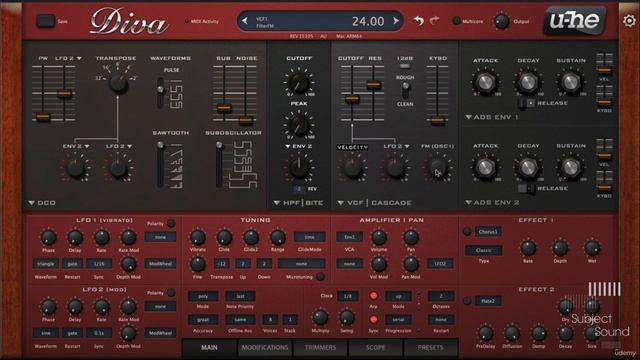Click ADS Env 1 Sustain knob

pos(570,82)
